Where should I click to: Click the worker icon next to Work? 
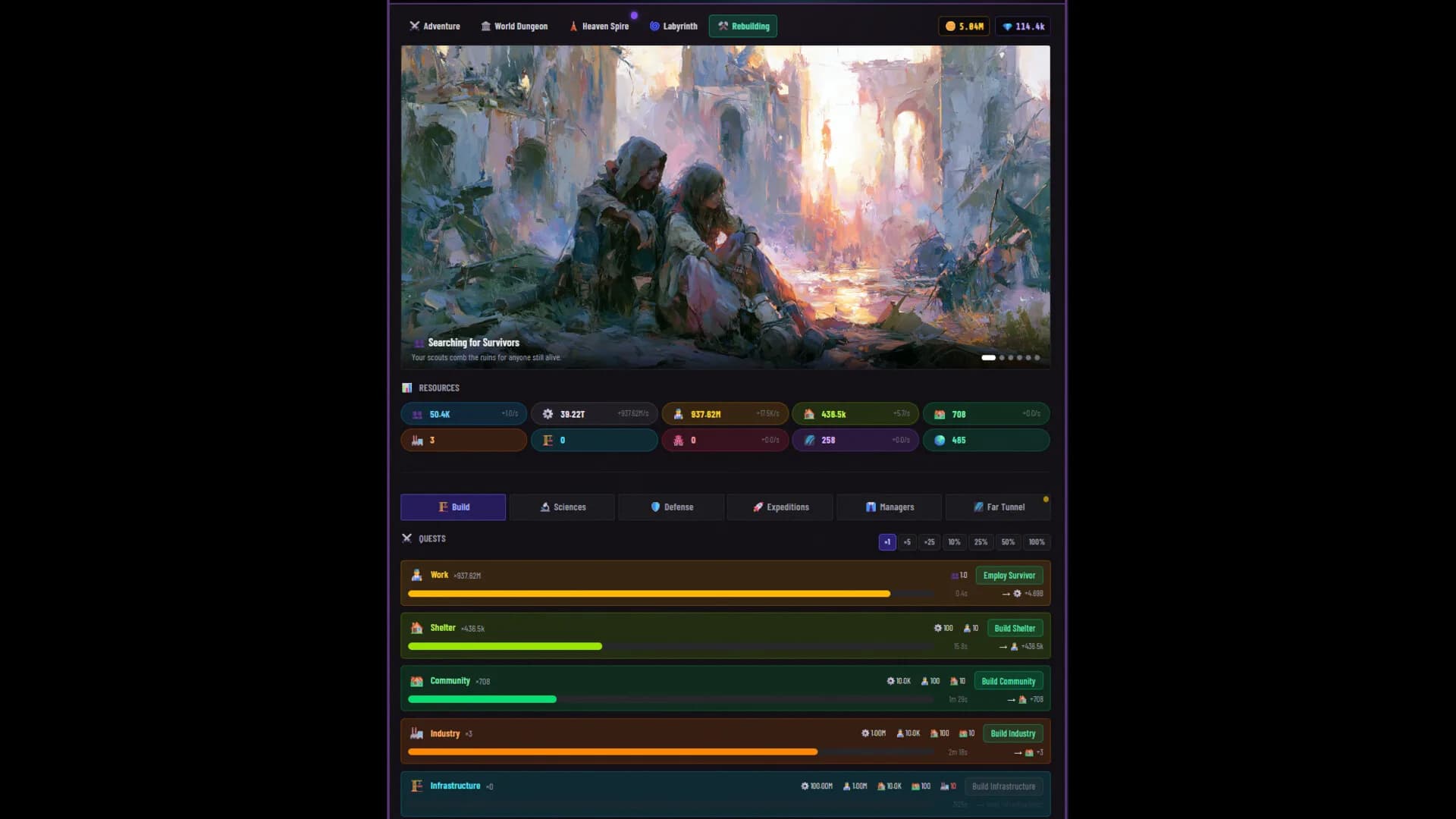click(x=416, y=575)
